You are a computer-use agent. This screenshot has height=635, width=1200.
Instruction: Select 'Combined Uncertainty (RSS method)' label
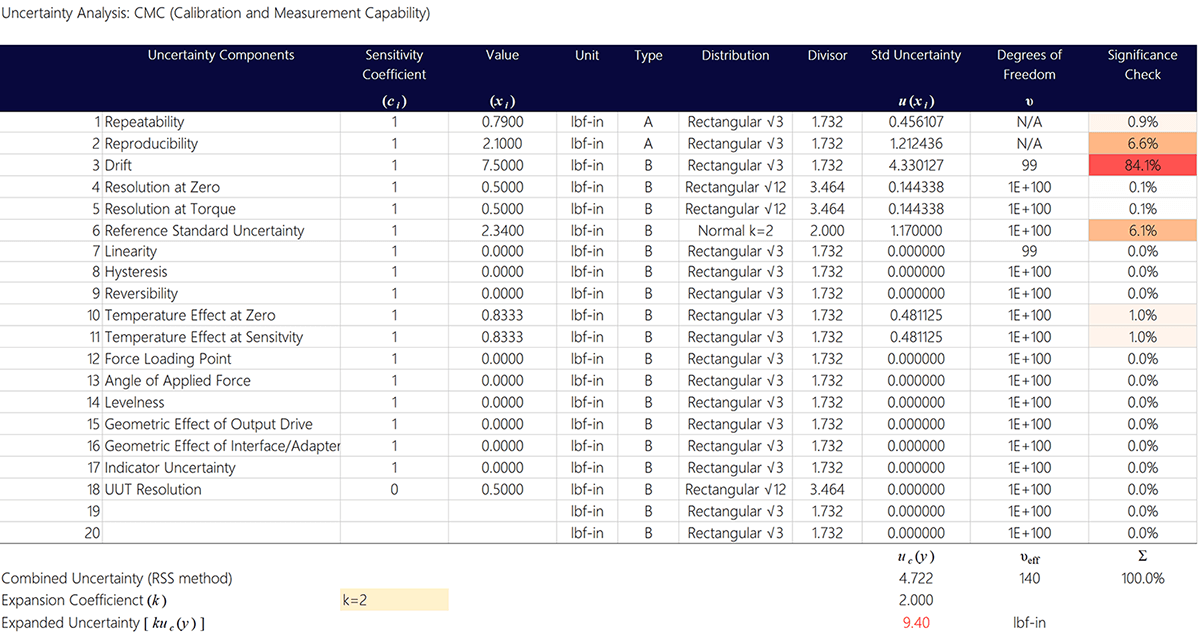tap(117, 578)
